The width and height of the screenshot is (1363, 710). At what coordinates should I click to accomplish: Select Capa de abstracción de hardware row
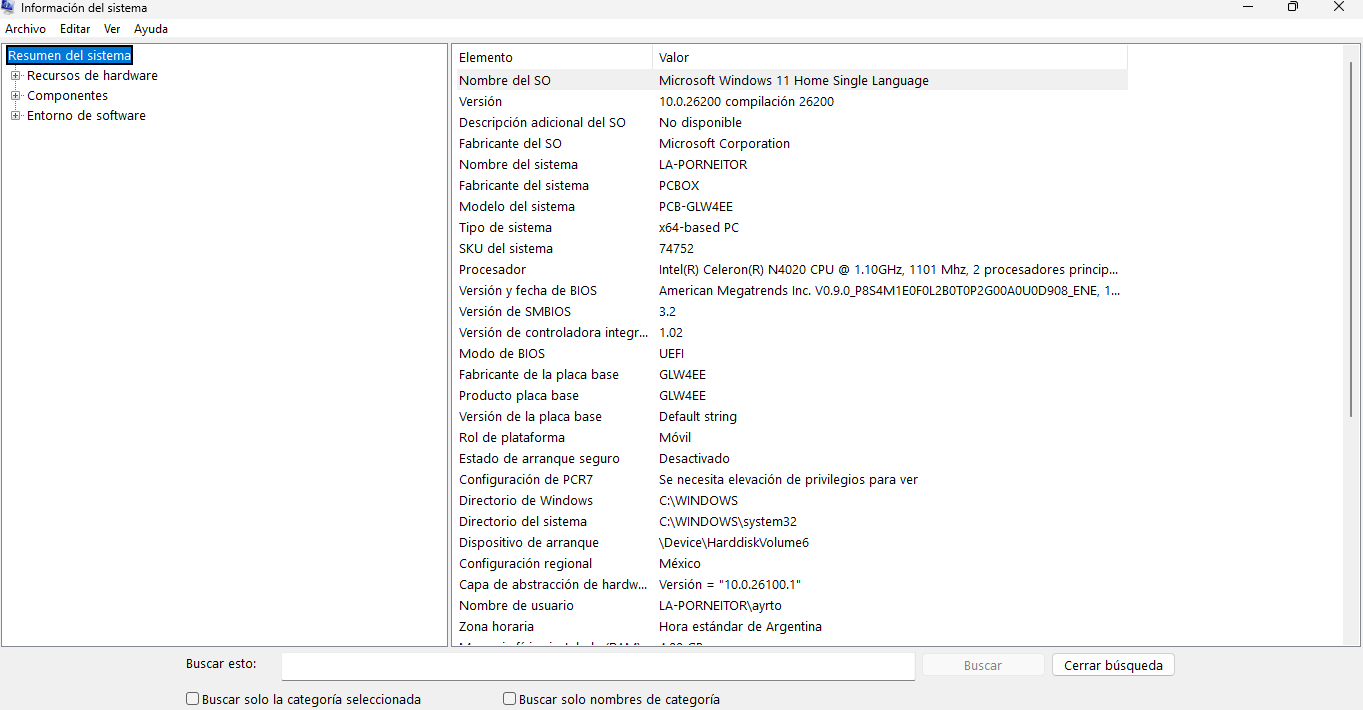pyautogui.click(x=791, y=585)
